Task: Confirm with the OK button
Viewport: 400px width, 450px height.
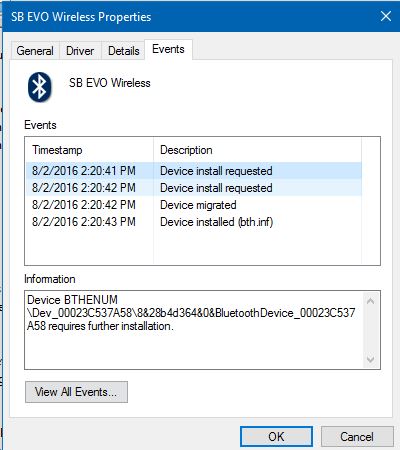Action: coord(276,436)
